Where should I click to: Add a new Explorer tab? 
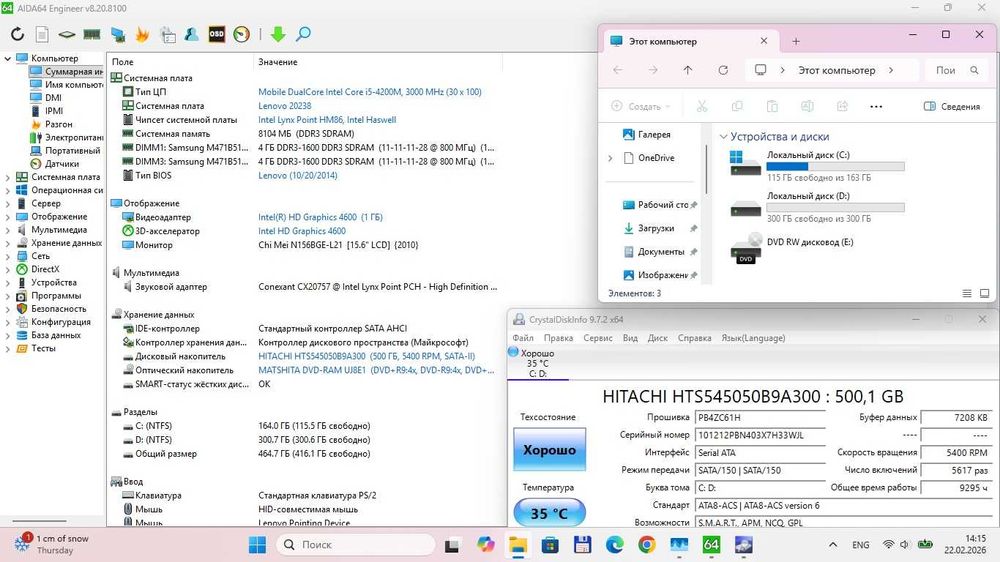point(796,41)
